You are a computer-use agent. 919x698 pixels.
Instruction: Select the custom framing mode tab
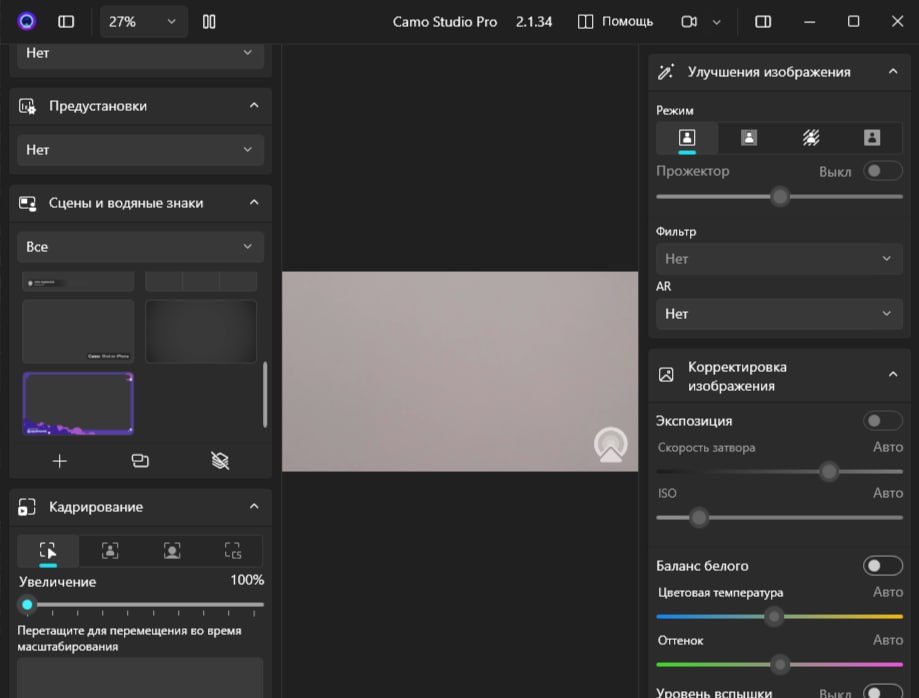coord(233,551)
